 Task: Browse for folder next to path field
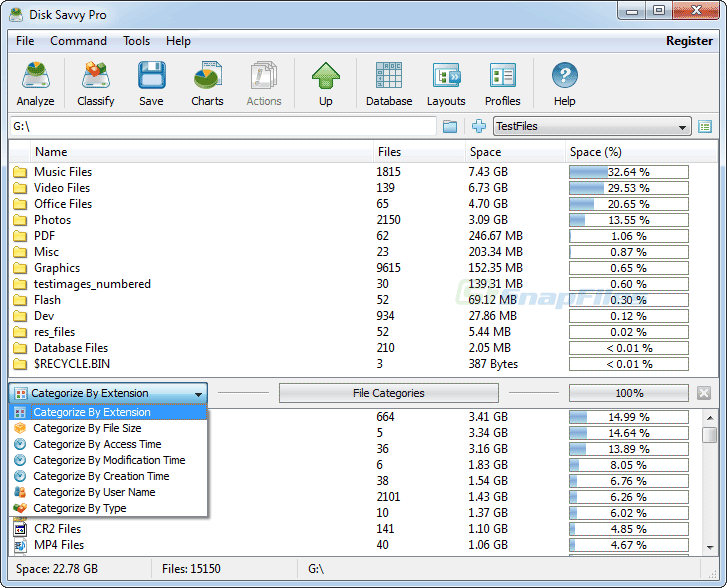[x=450, y=126]
